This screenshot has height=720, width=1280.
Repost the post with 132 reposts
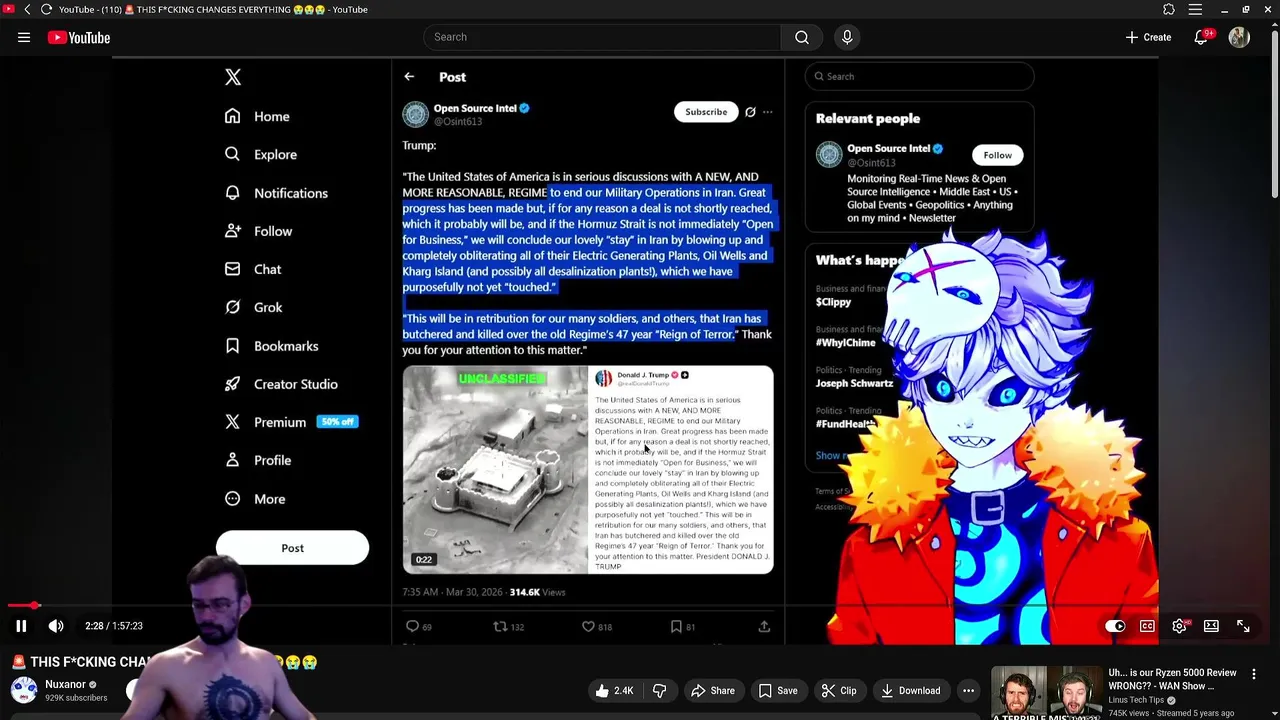coord(509,627)
